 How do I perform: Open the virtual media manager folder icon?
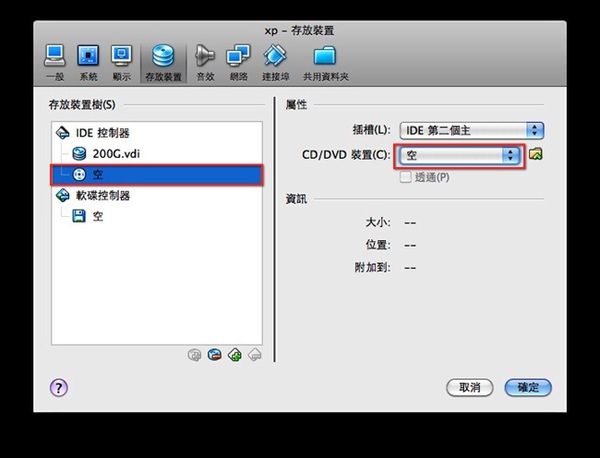(x=535, y=154)
